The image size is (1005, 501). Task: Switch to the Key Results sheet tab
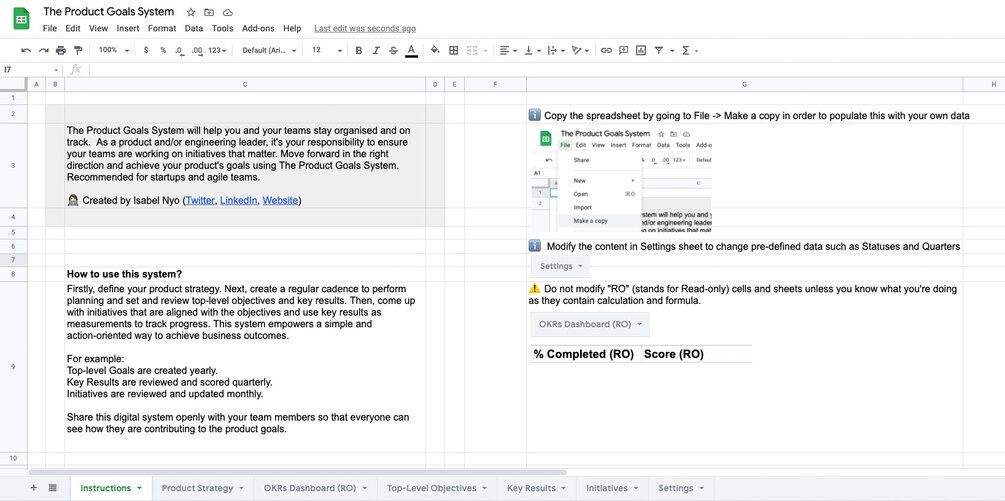point(536,488)
